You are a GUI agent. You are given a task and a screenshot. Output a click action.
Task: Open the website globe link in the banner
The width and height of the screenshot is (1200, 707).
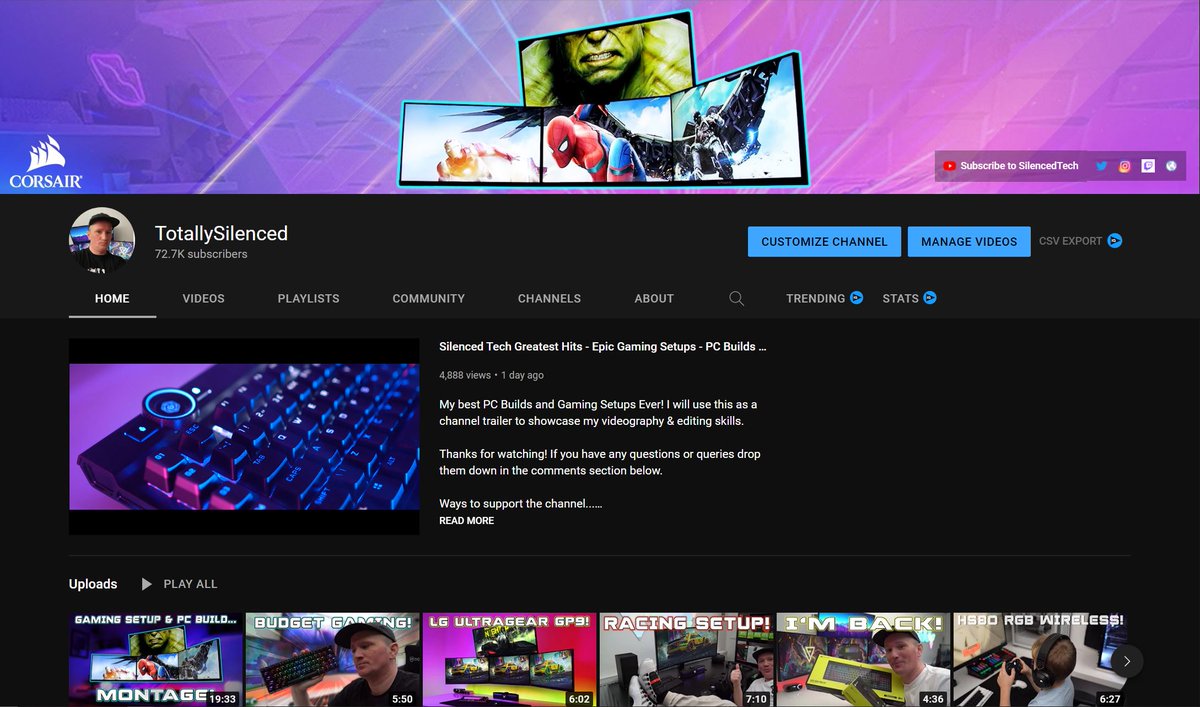pos(1171,166)
